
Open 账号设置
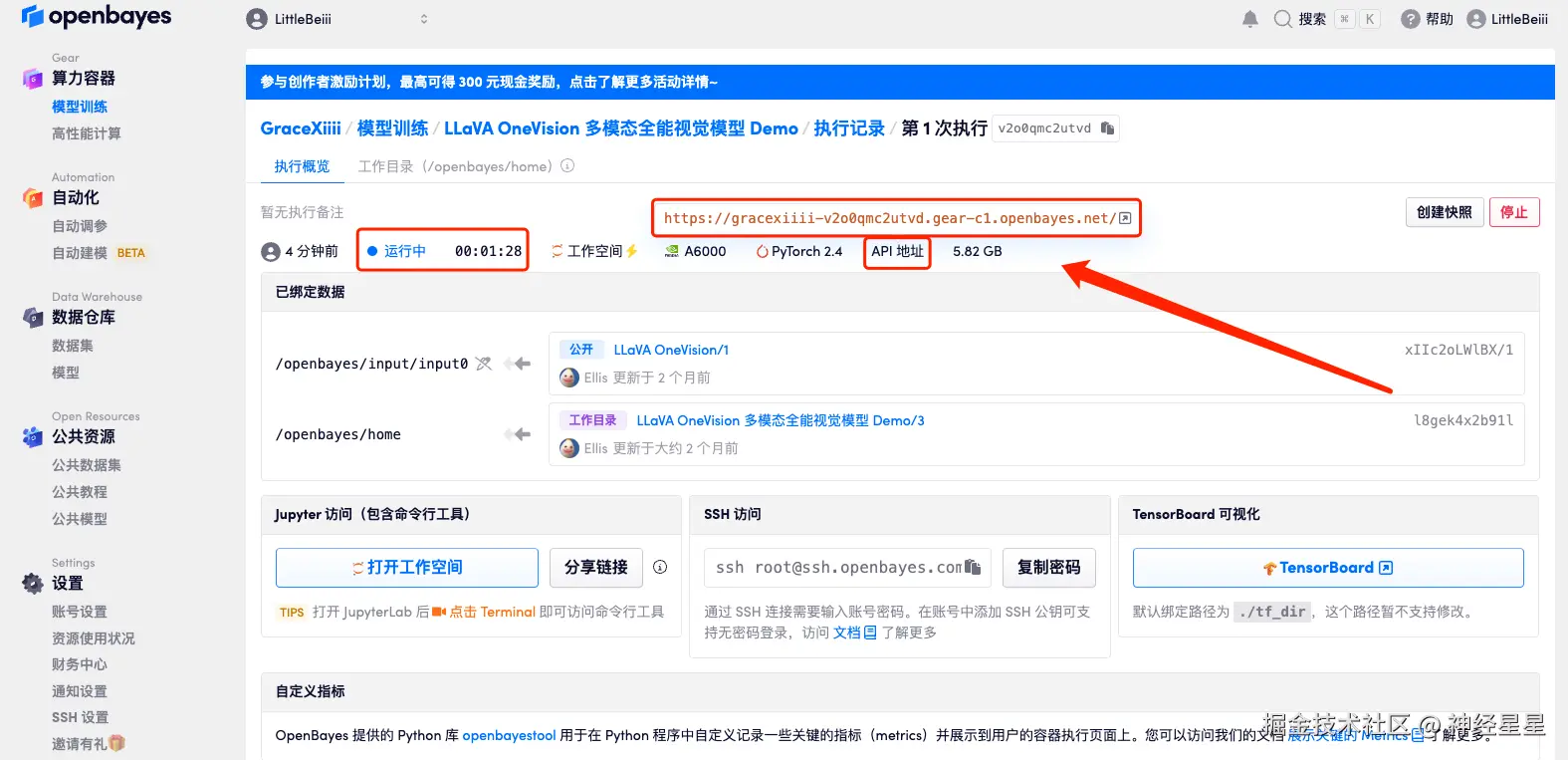click(80, 612)
